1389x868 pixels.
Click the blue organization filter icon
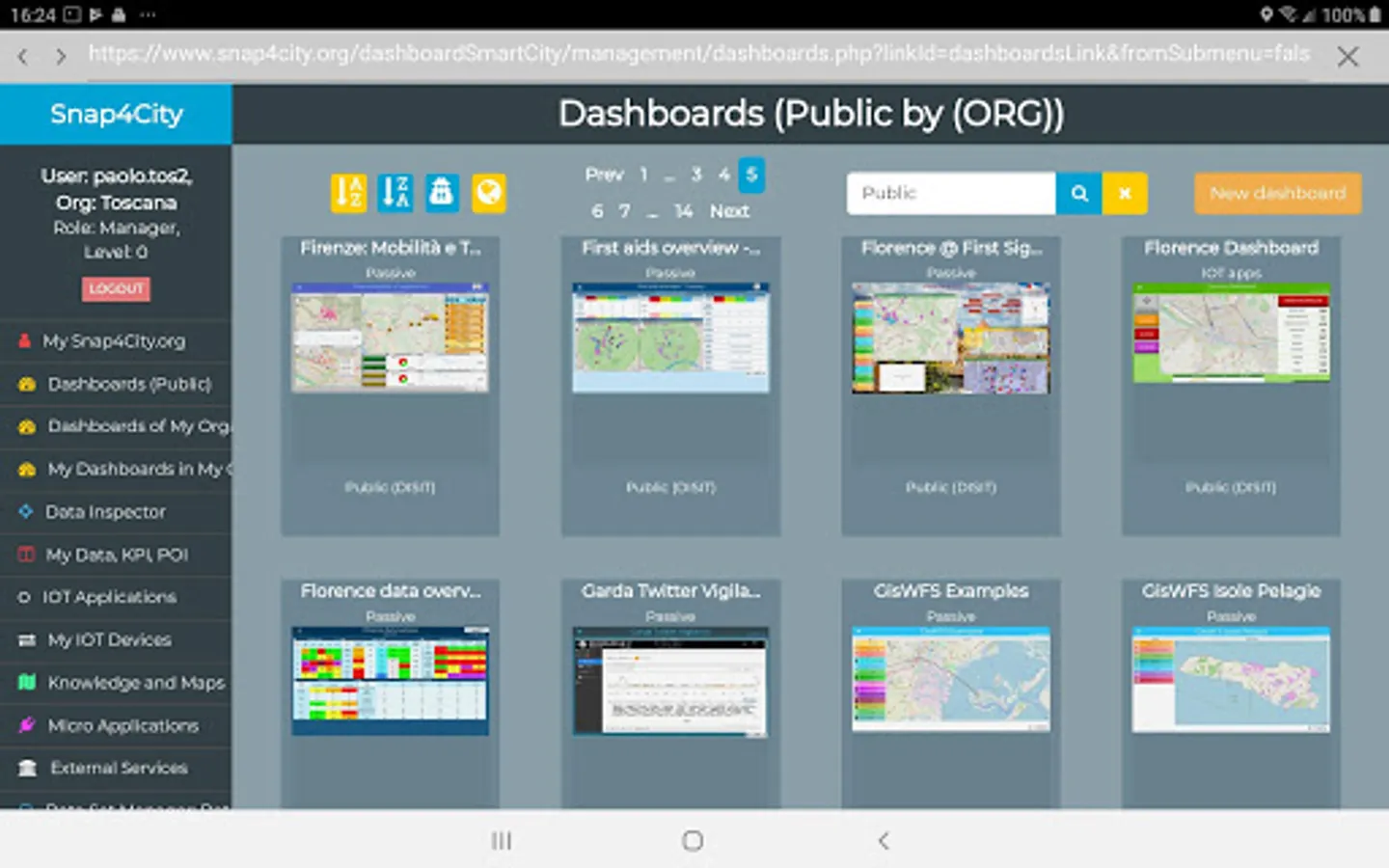[x=442, y=193]
